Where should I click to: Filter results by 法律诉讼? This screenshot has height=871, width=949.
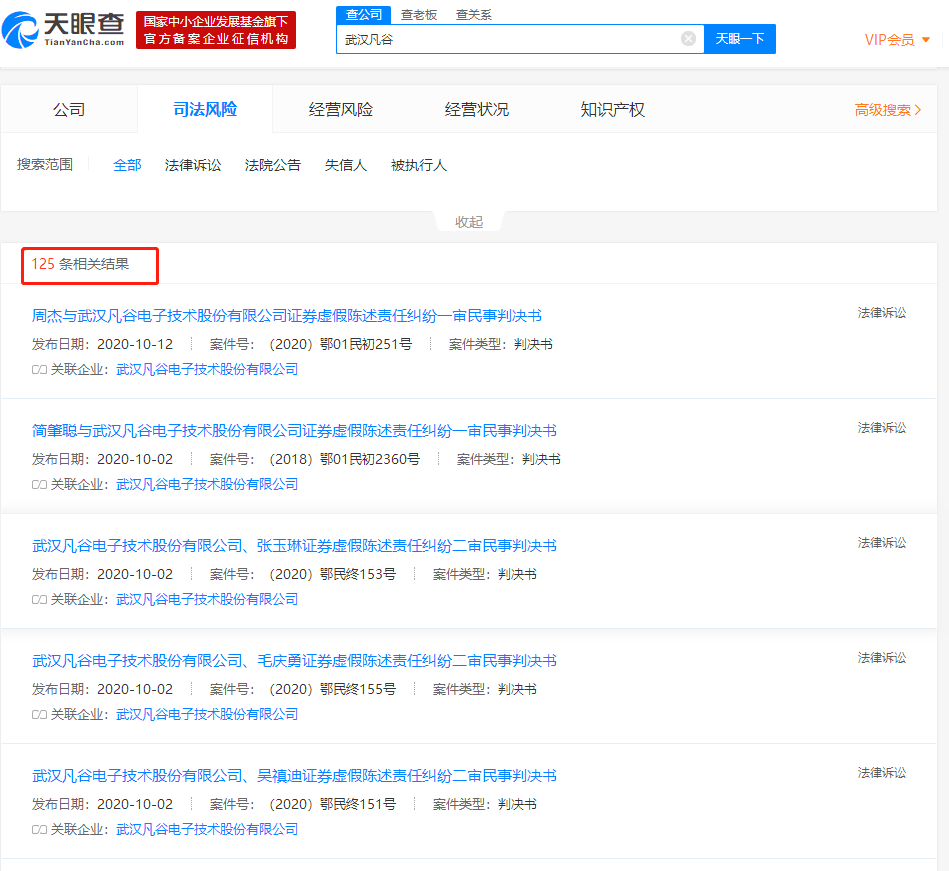193,165
